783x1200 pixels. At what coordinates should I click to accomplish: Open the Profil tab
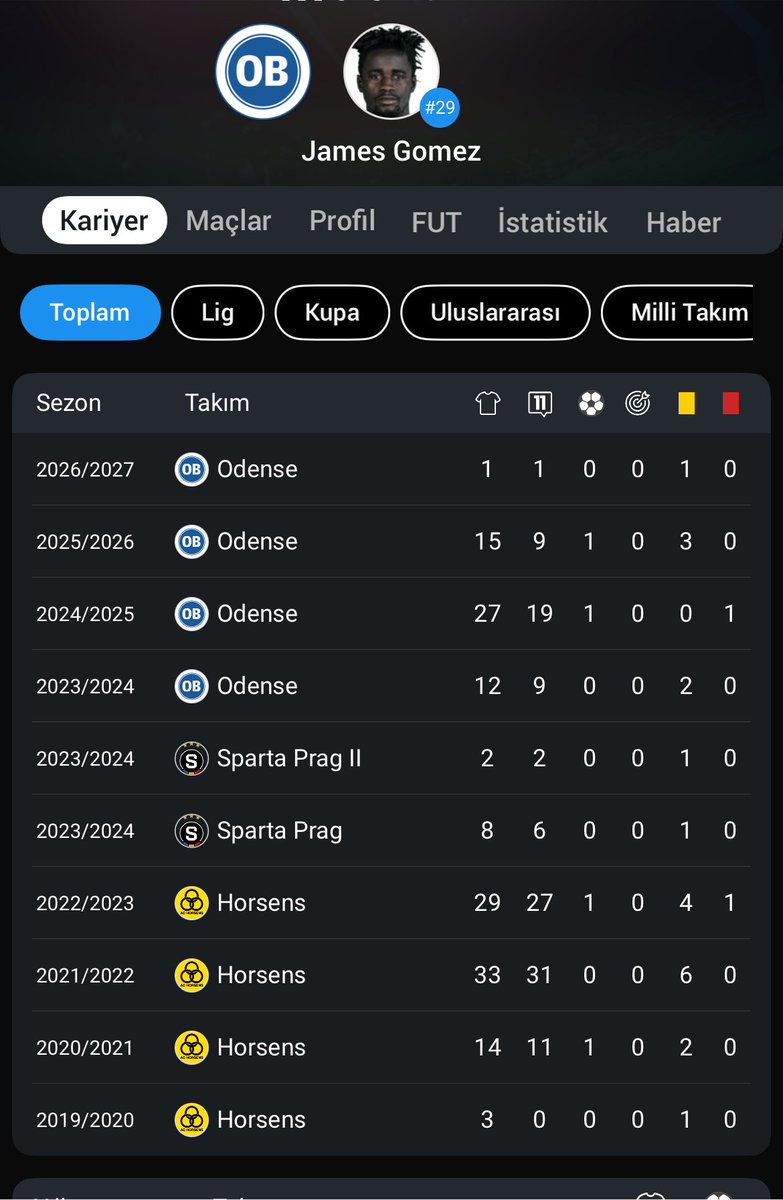(x=342, y=221)
